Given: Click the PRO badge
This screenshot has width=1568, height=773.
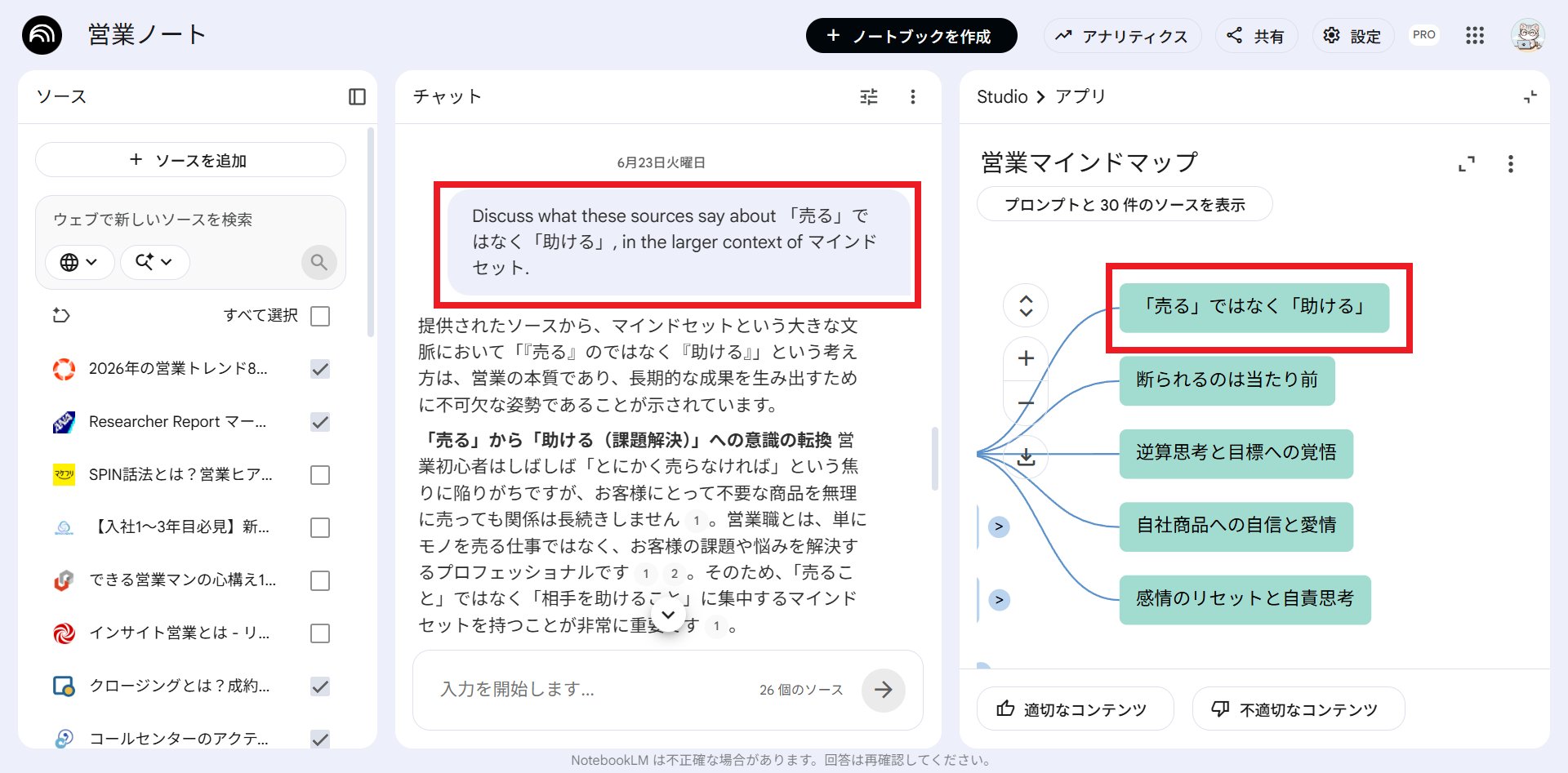Looking at the screenshot, I should 1423,35.
